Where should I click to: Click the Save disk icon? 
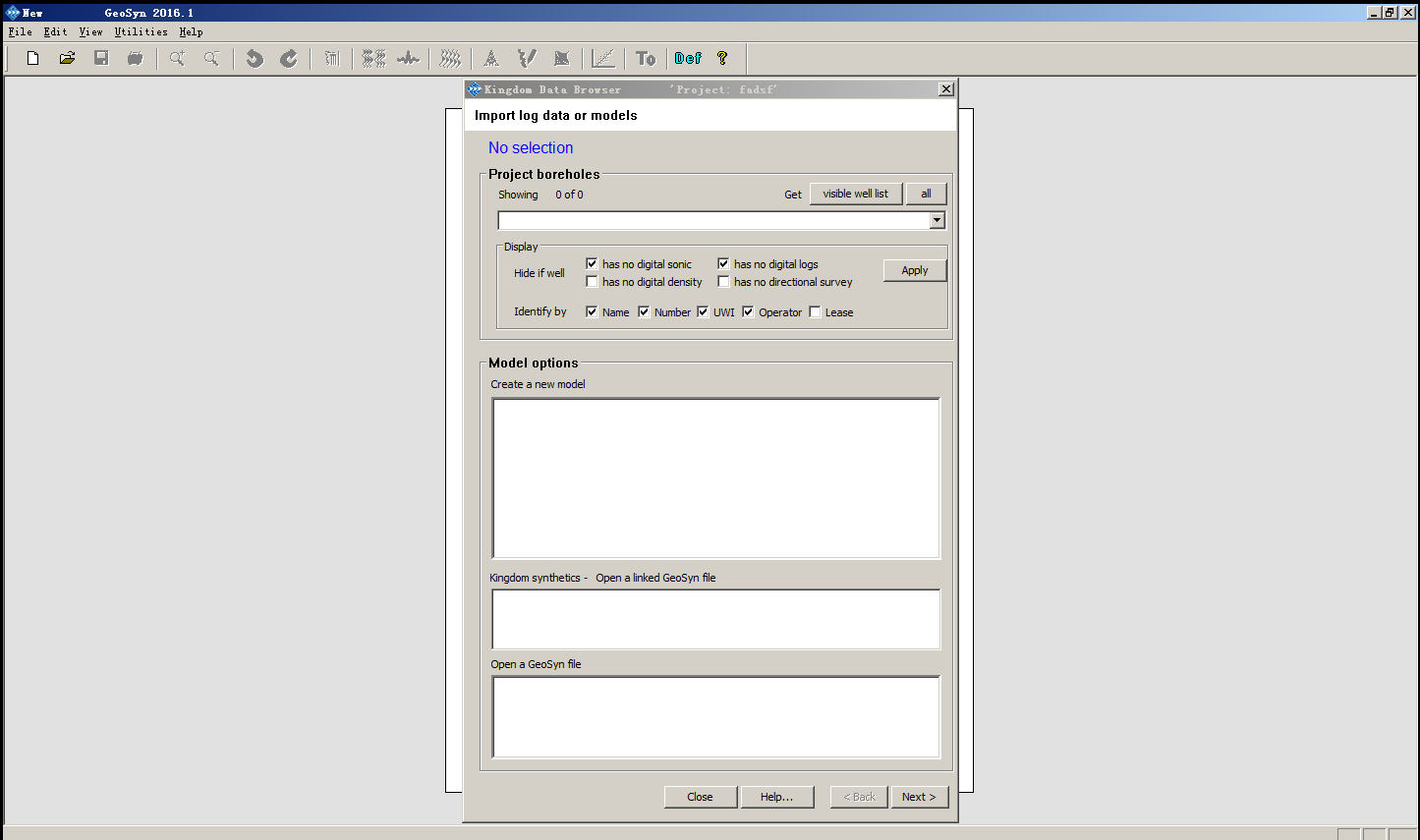pos(101,59)
